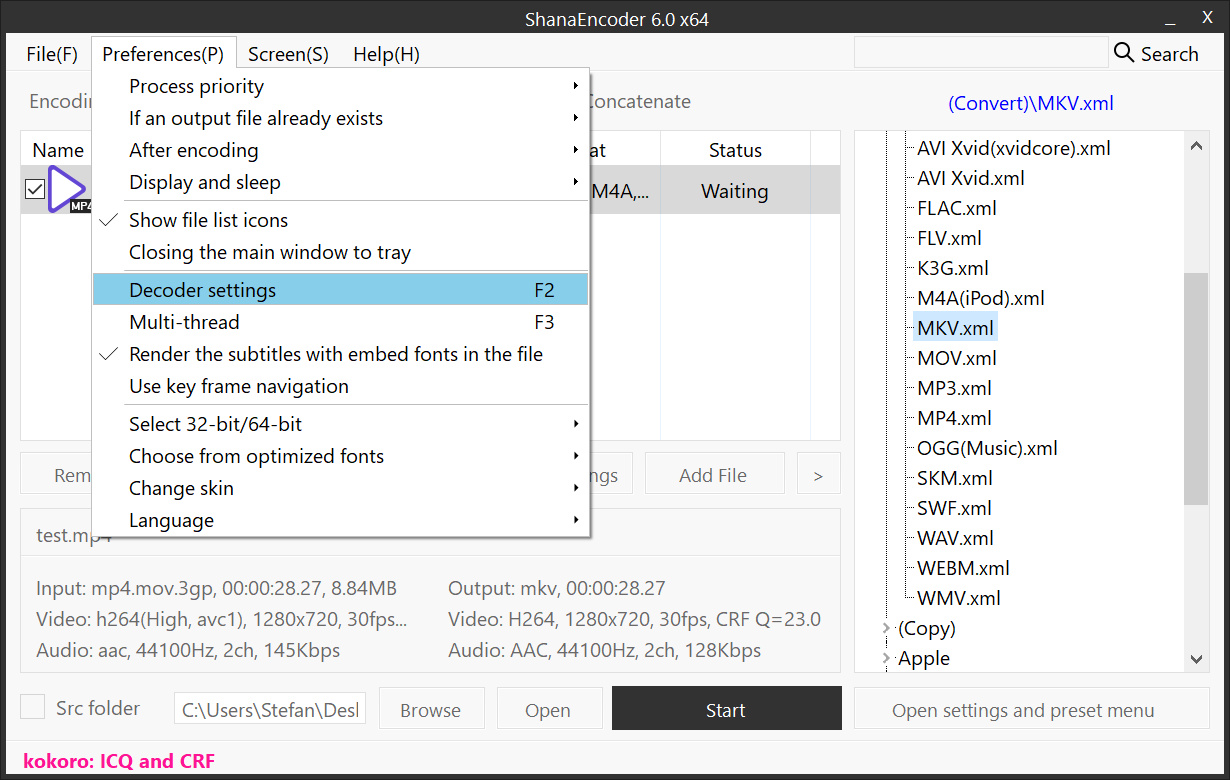Click the preset list scrollbar thumb
This screenshot has height=780, width=1230.
1196,388
